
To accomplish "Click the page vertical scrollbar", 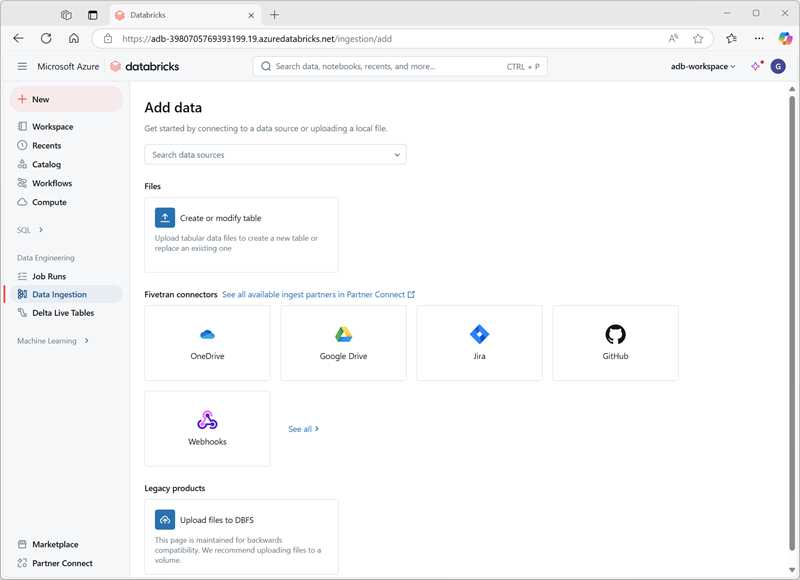I will click(792, 321).
